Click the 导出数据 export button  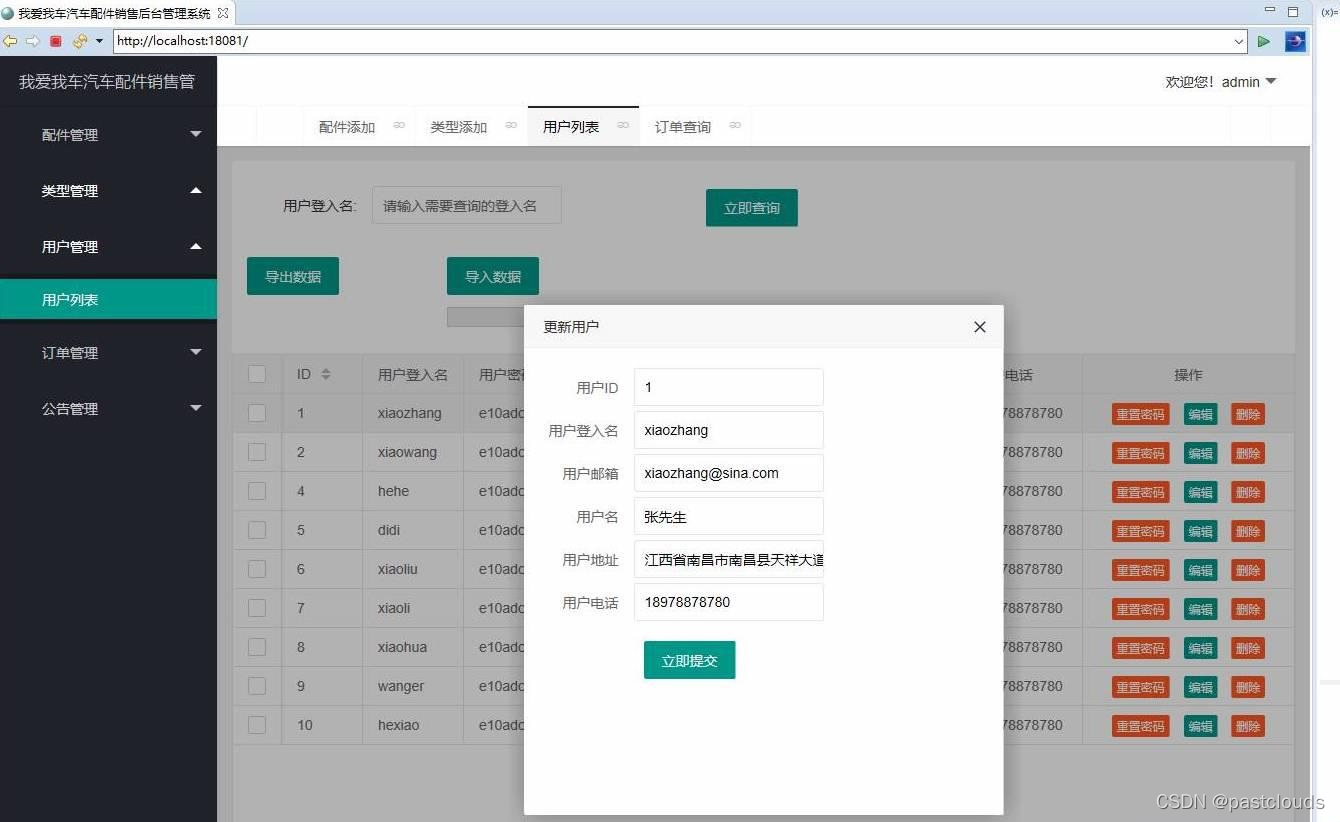pos(292,276)
